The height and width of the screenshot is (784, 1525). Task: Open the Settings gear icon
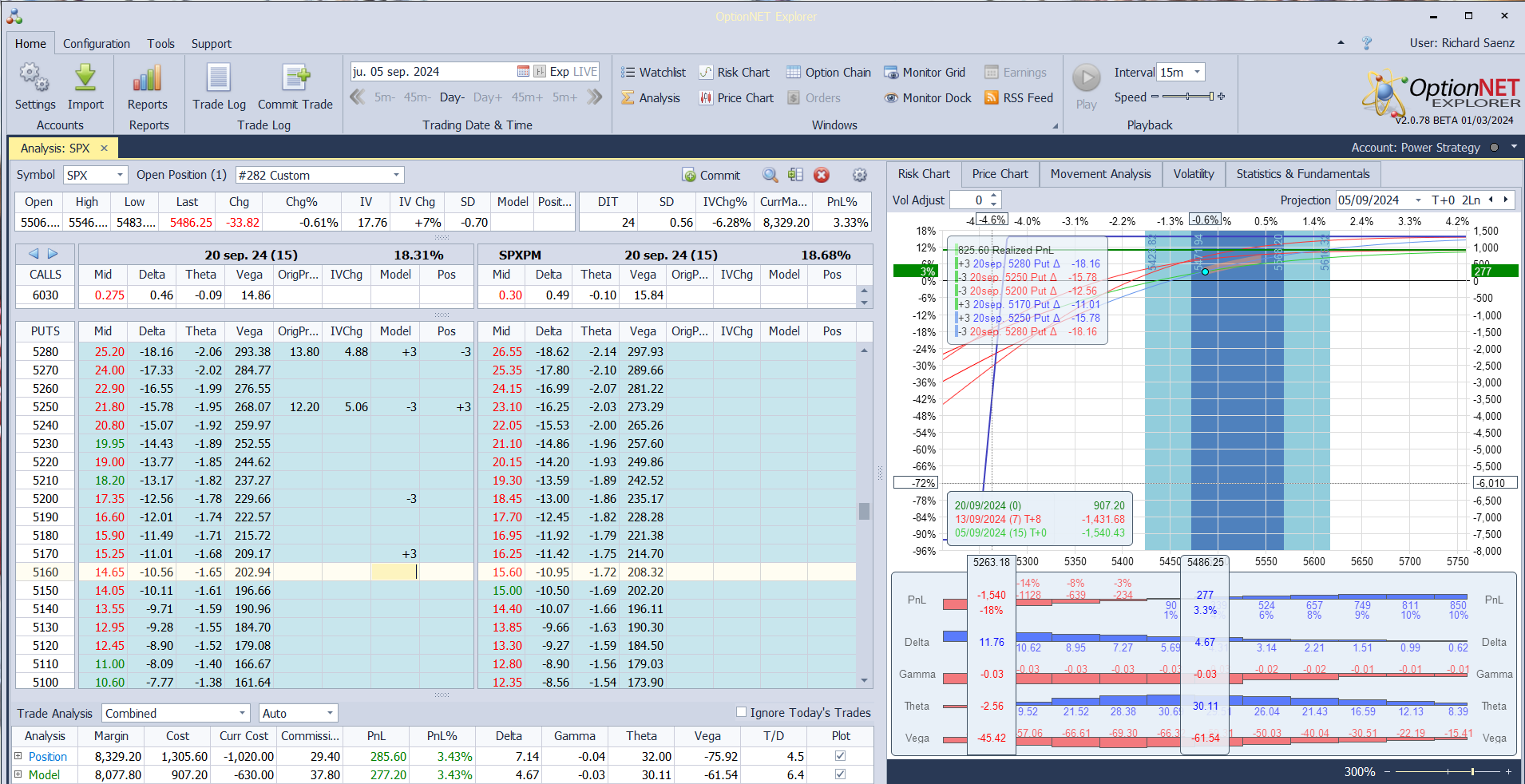(x=34, y=78)
